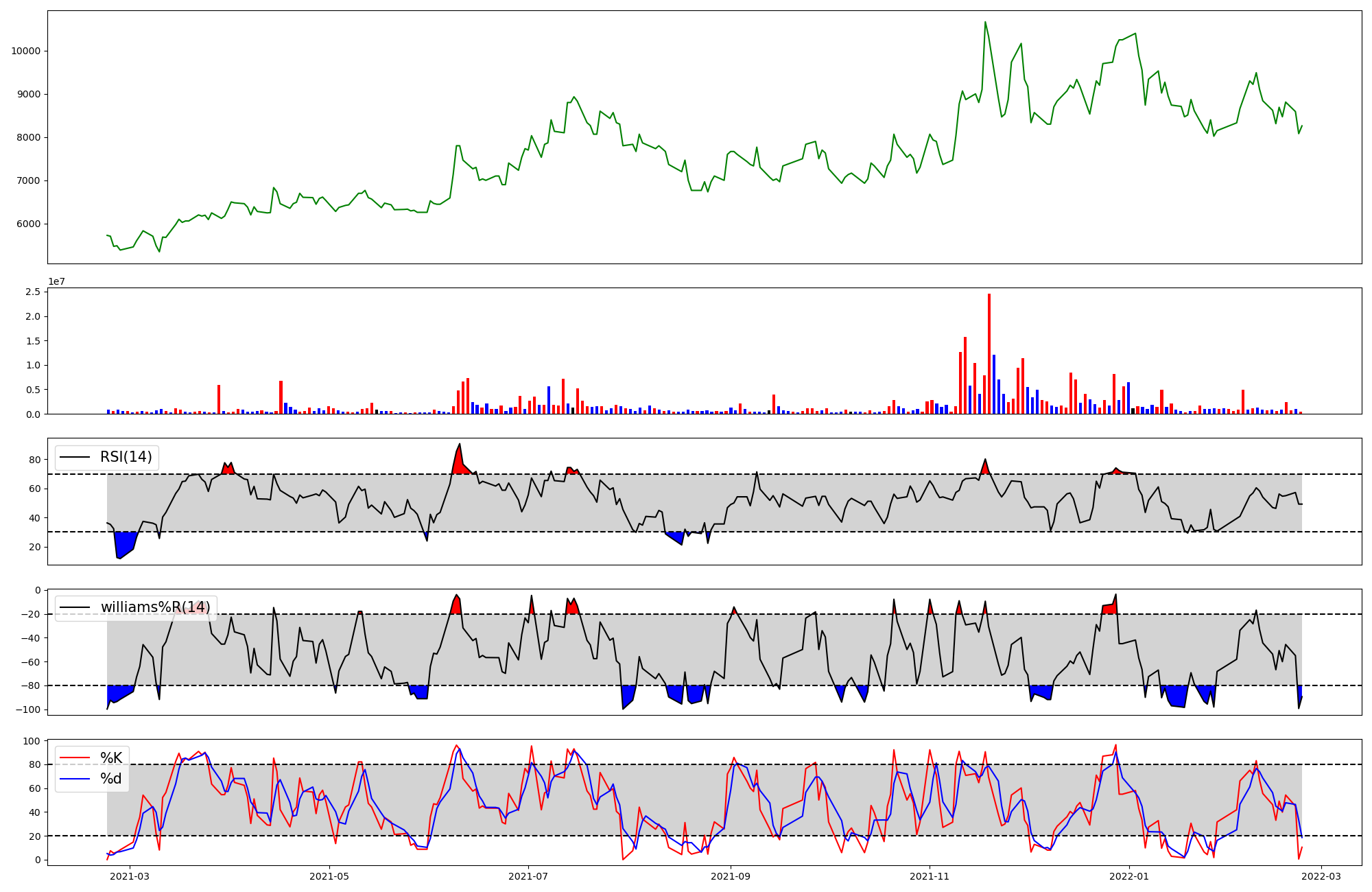Click the 2022-03 date tick label
Viewport: 1372px width, 892px height.
tap(1321, 876)
